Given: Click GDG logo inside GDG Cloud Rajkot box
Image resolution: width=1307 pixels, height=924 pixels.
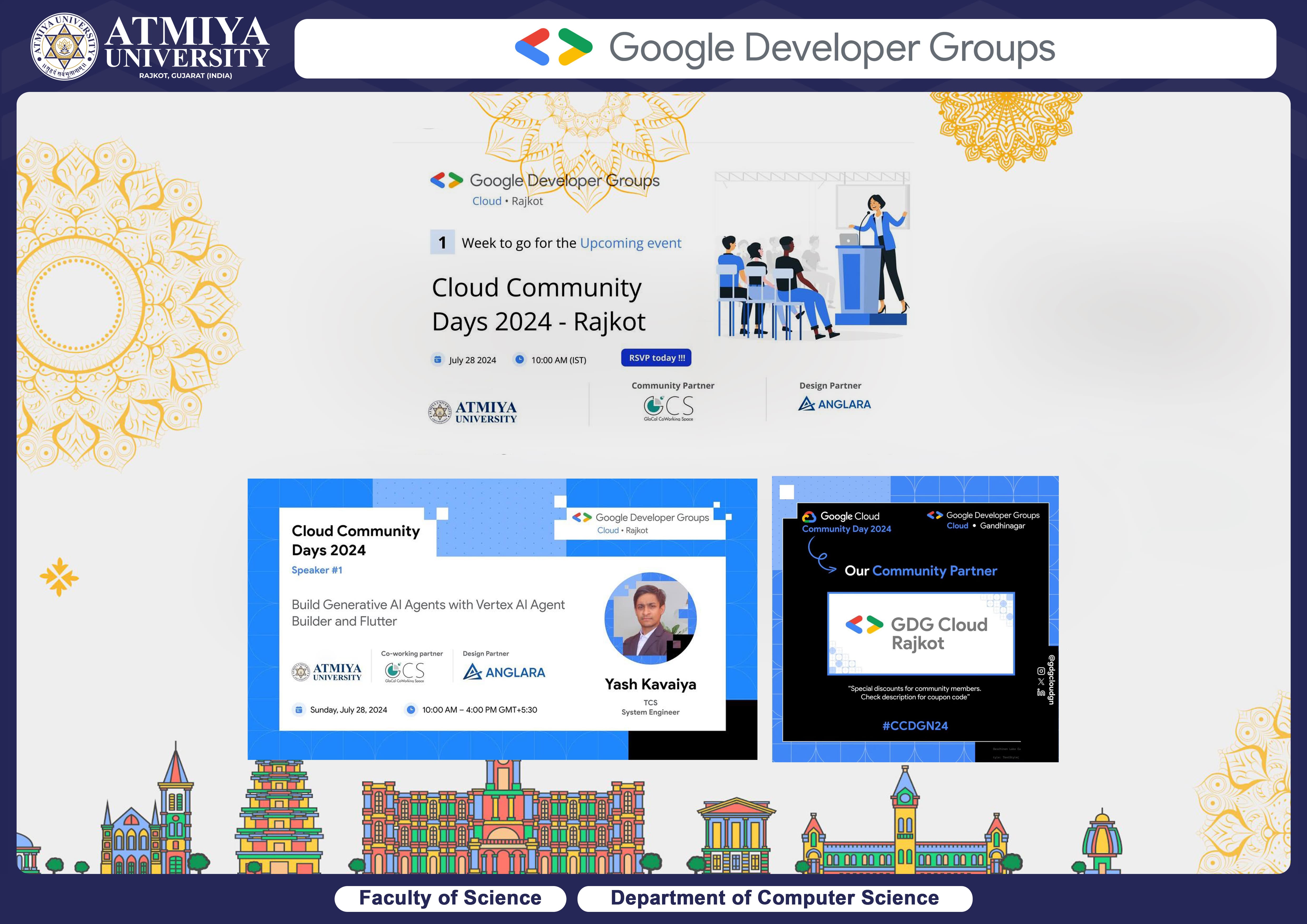Looking at the screenshot, I should 864,625.
